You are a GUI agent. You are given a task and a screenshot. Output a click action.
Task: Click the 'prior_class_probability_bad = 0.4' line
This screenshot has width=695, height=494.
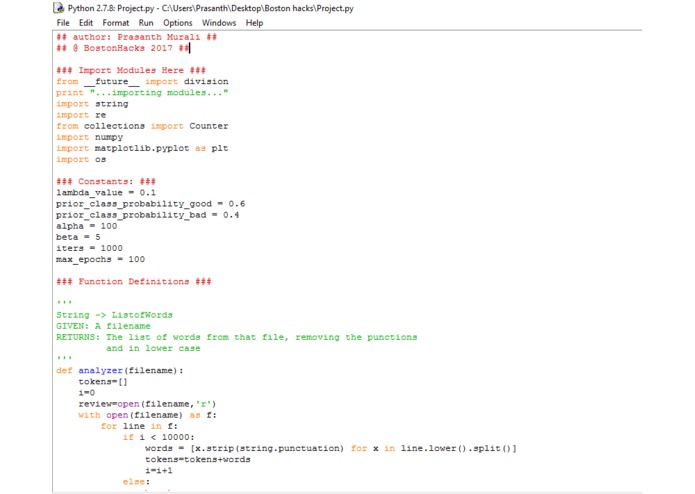(148, 215)
